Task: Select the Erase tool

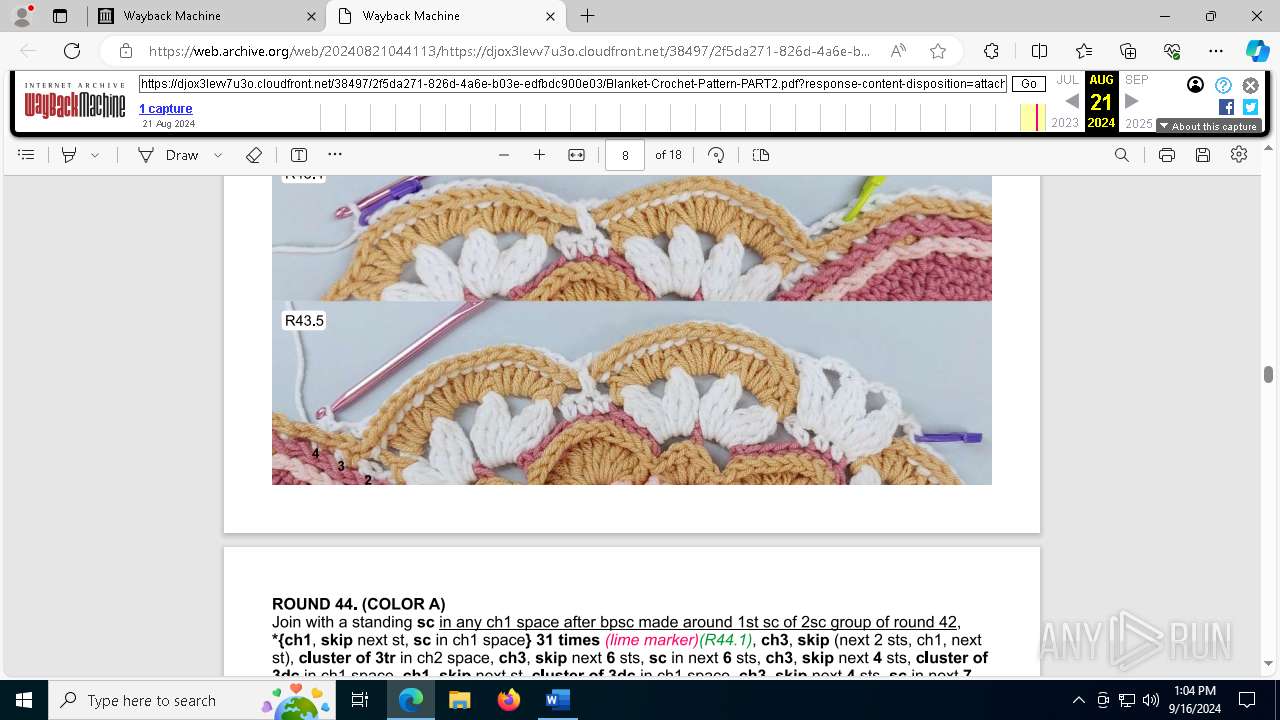Action: click(254, 155)
